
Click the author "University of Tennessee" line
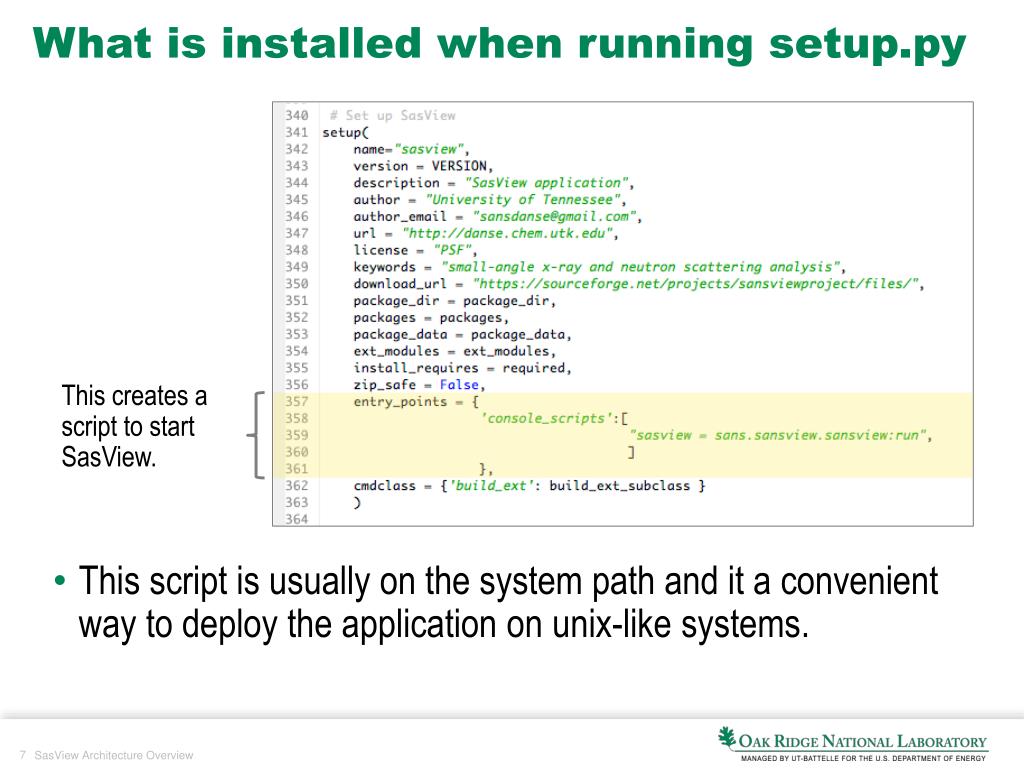coord(490,200)
